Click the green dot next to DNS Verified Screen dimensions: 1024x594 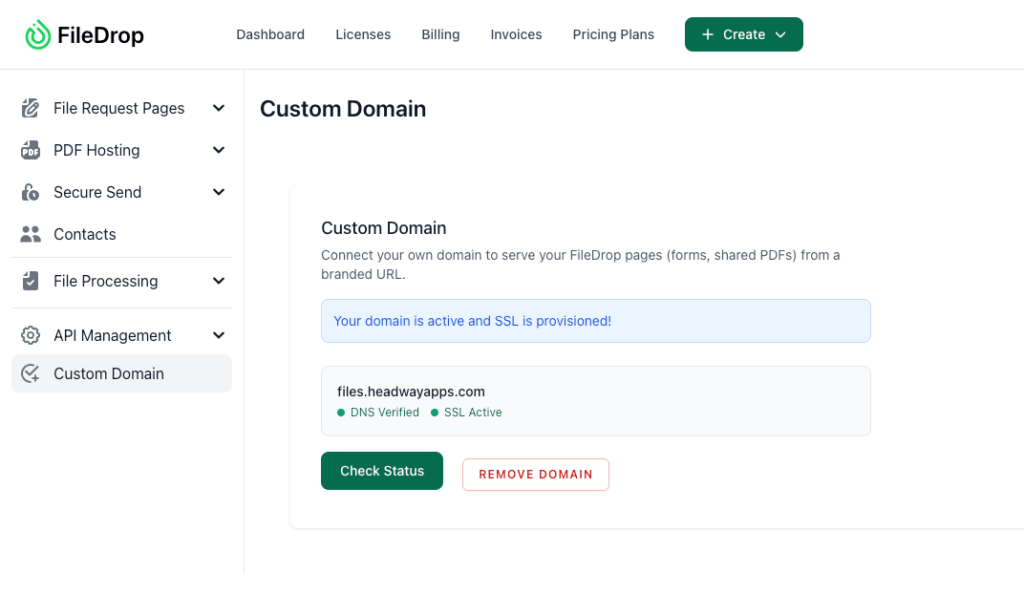point(341,412)
